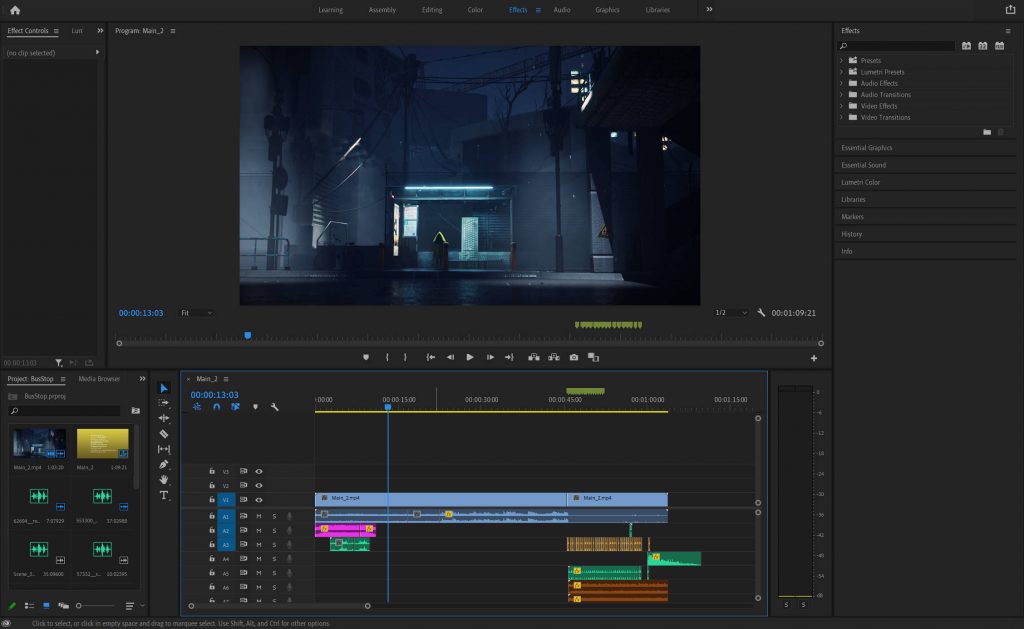1024x629 pixels.
Task: Toggle Linked Selection in timeline
Action: 235,407
